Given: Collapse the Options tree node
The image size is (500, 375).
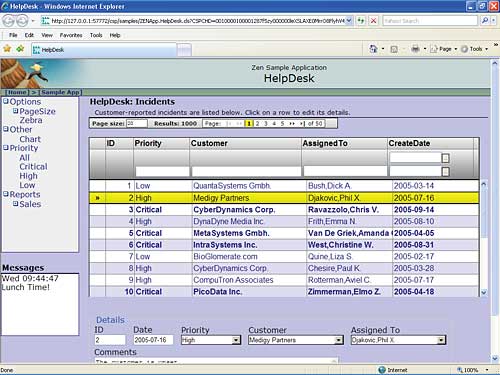Looking at the screenshot, I should pyautogui.click(x=6, y=101).
